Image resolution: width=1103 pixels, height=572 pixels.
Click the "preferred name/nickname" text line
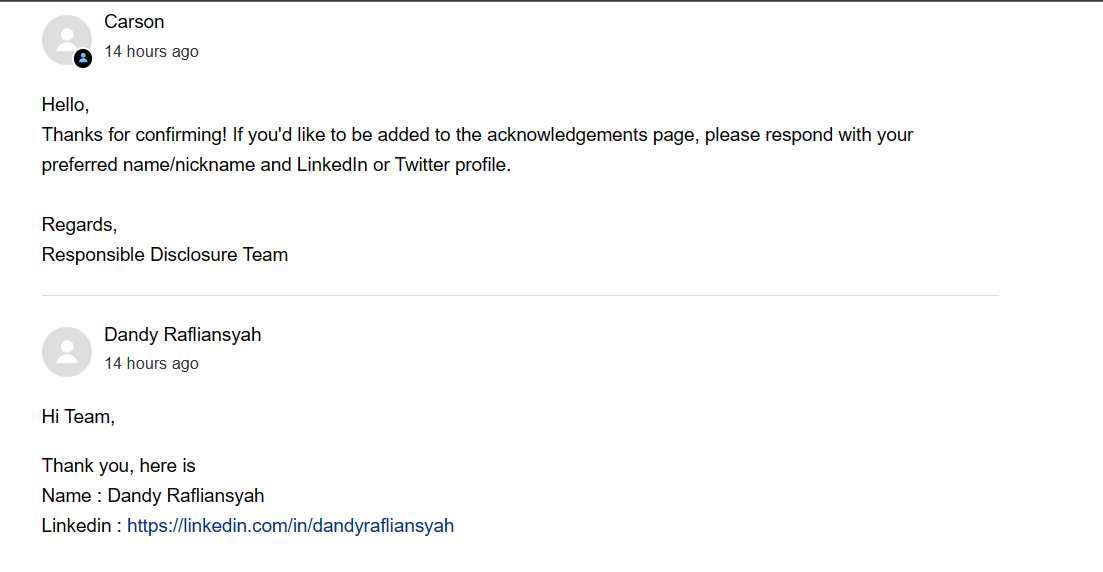(x=148, y=165)
